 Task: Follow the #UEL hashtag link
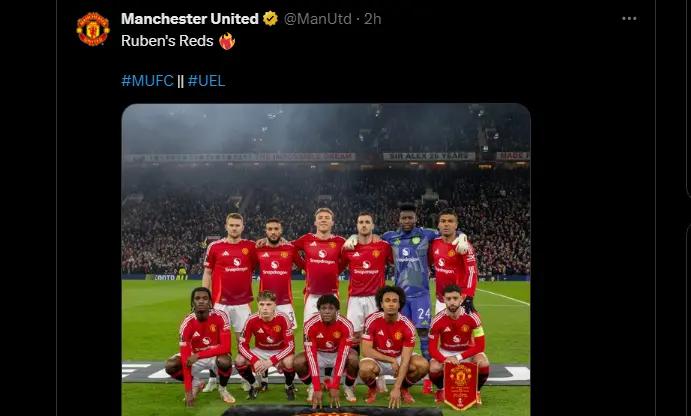coord(206,81)
